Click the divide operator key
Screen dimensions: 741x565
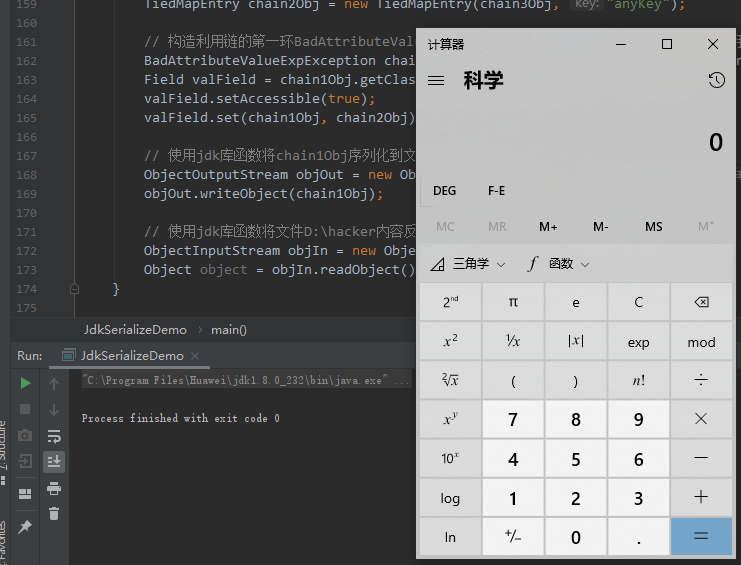(x=701, y=380)
